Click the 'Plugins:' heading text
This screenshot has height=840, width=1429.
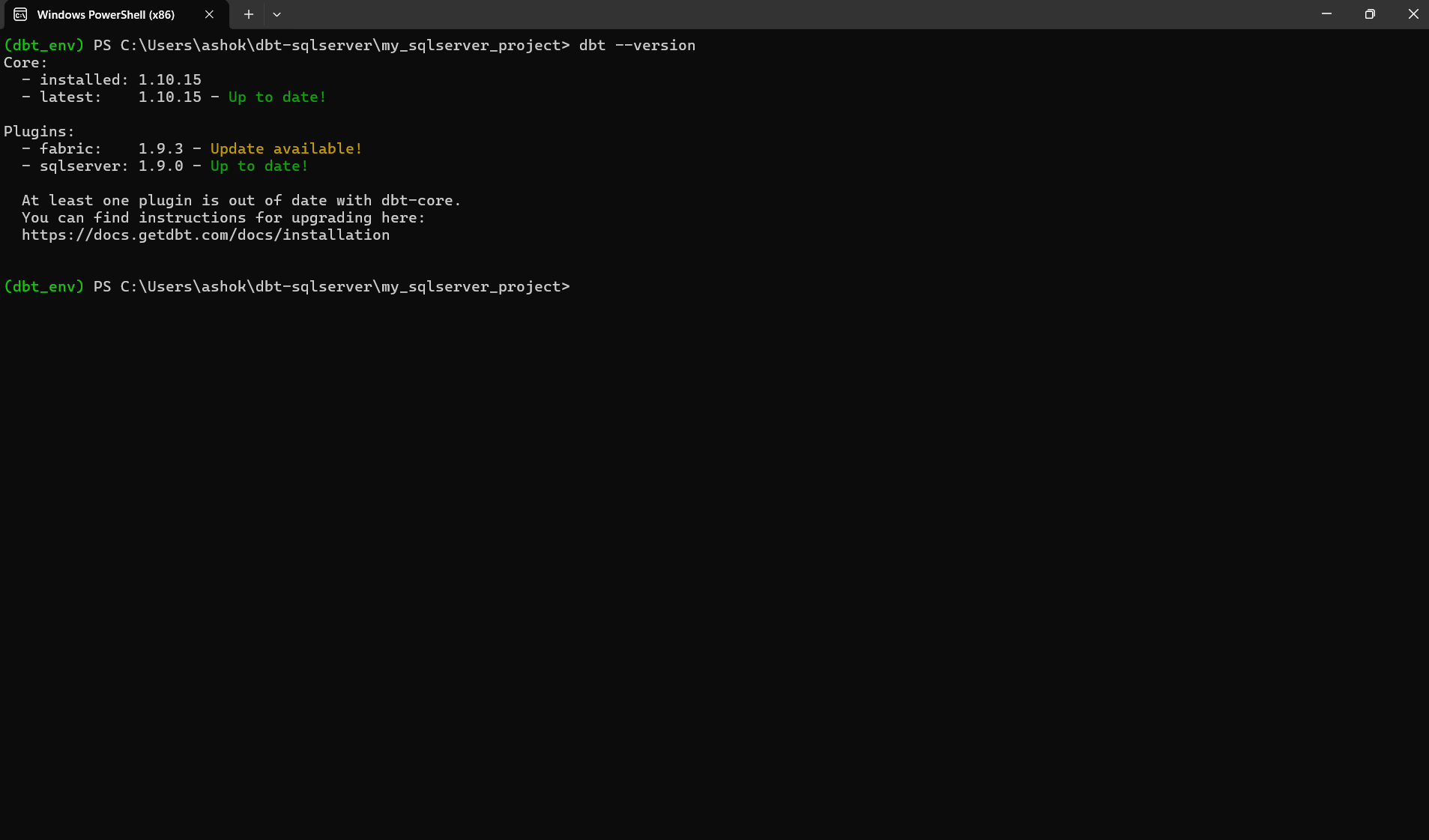pyautogui.click(x=39, y=132)
